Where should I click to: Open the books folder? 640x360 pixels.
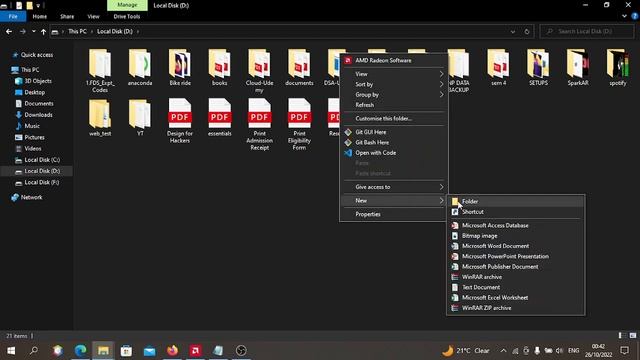(x=220, y=68)
